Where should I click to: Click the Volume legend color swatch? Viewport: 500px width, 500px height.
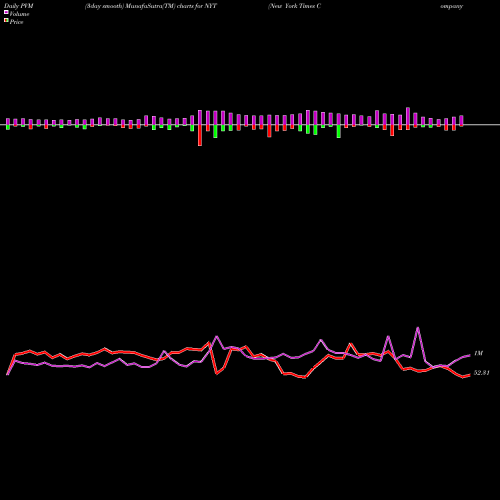[x=6, y=12]
